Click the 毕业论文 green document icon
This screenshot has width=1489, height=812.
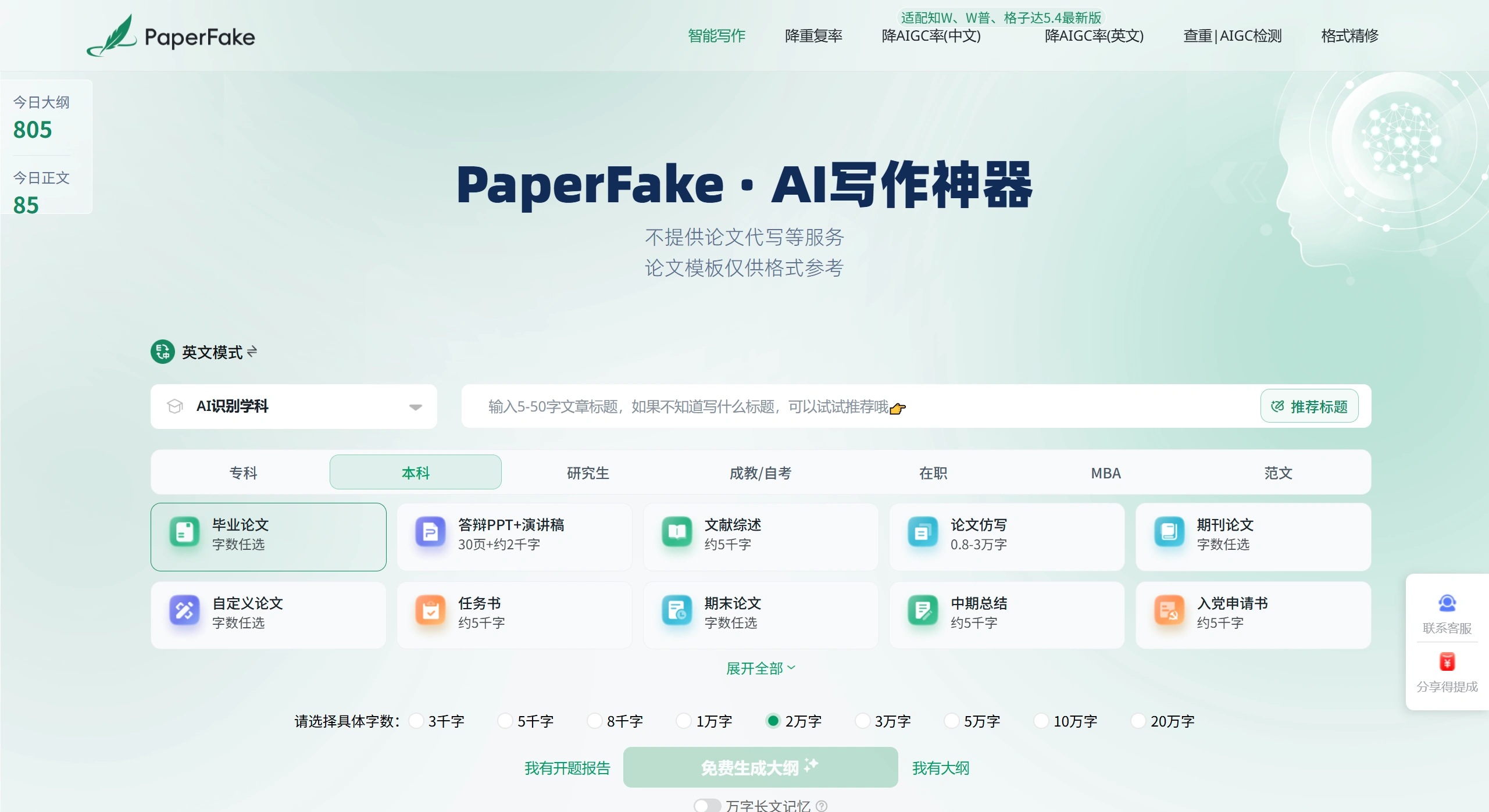click(x=184, y=531)
